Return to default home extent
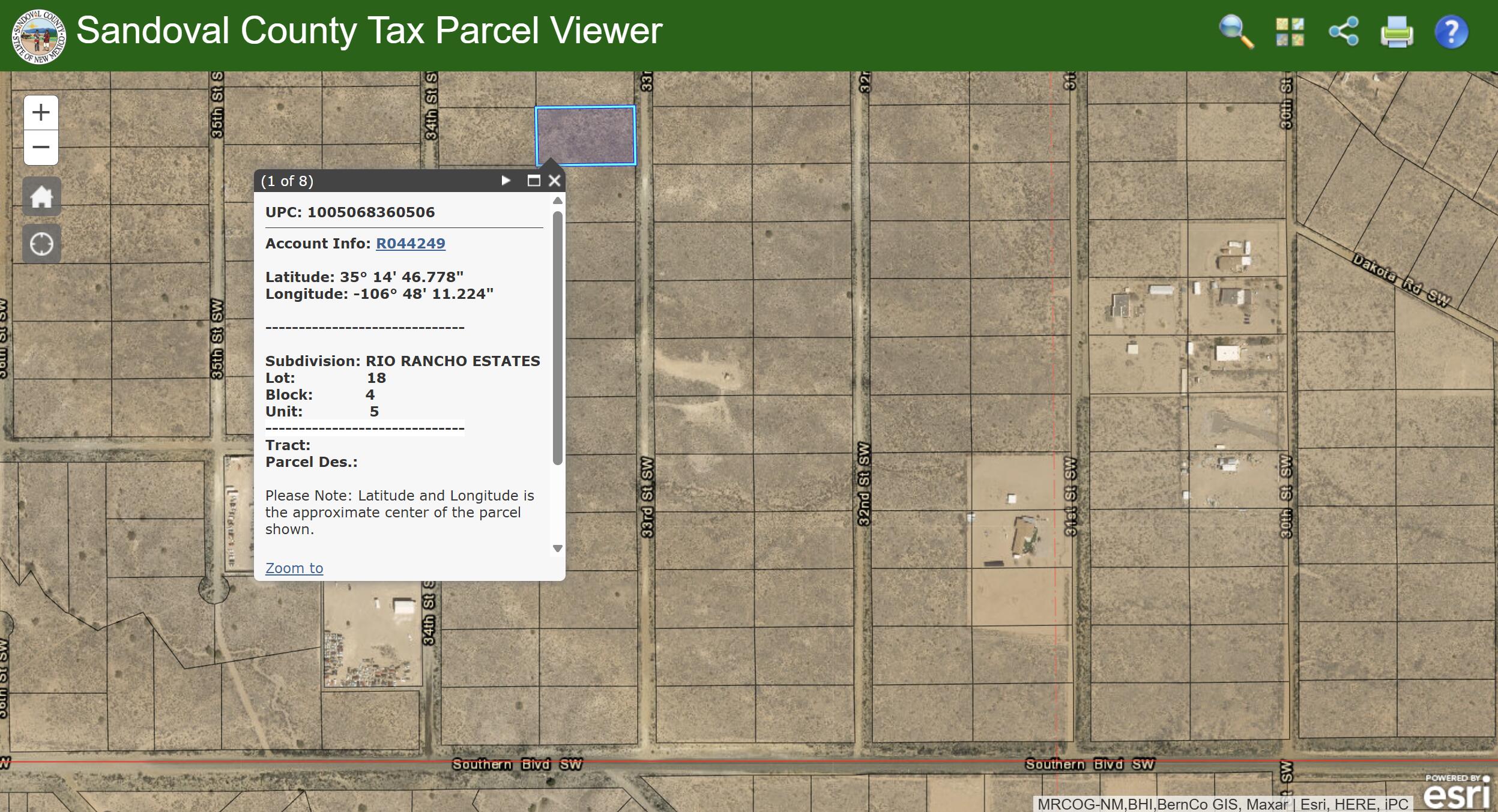Image resolution: width=1498 pixels, height=812 pixels. tap(41, 196)
